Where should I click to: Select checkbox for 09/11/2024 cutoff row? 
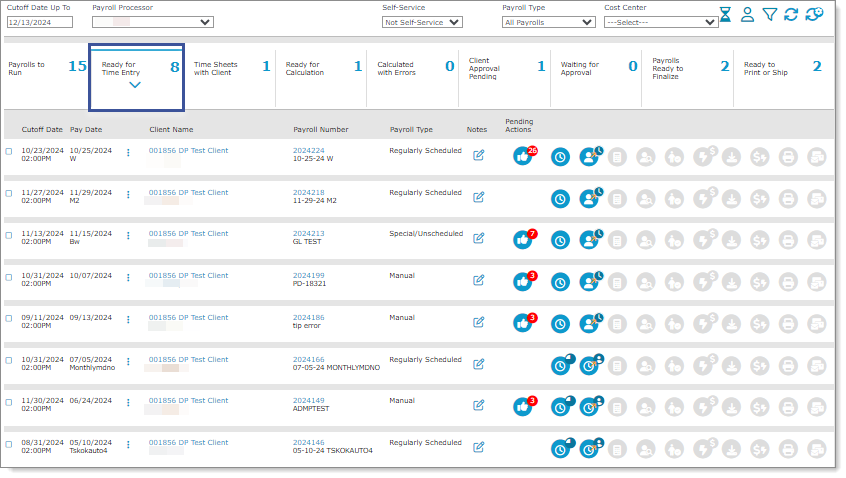pyautogui.click(x=9, y=318)
